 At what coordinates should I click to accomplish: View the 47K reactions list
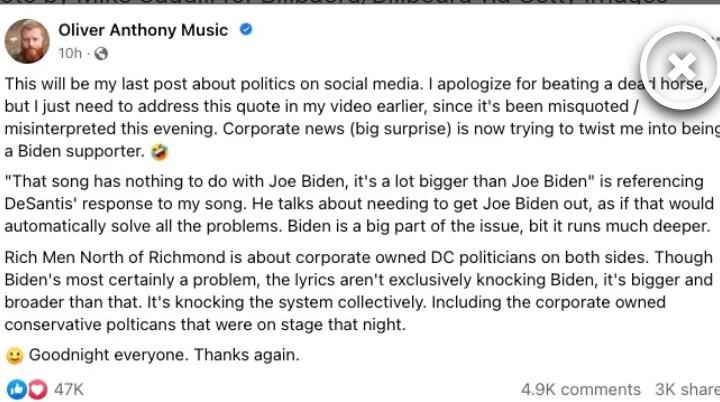(x=68, y=389)
